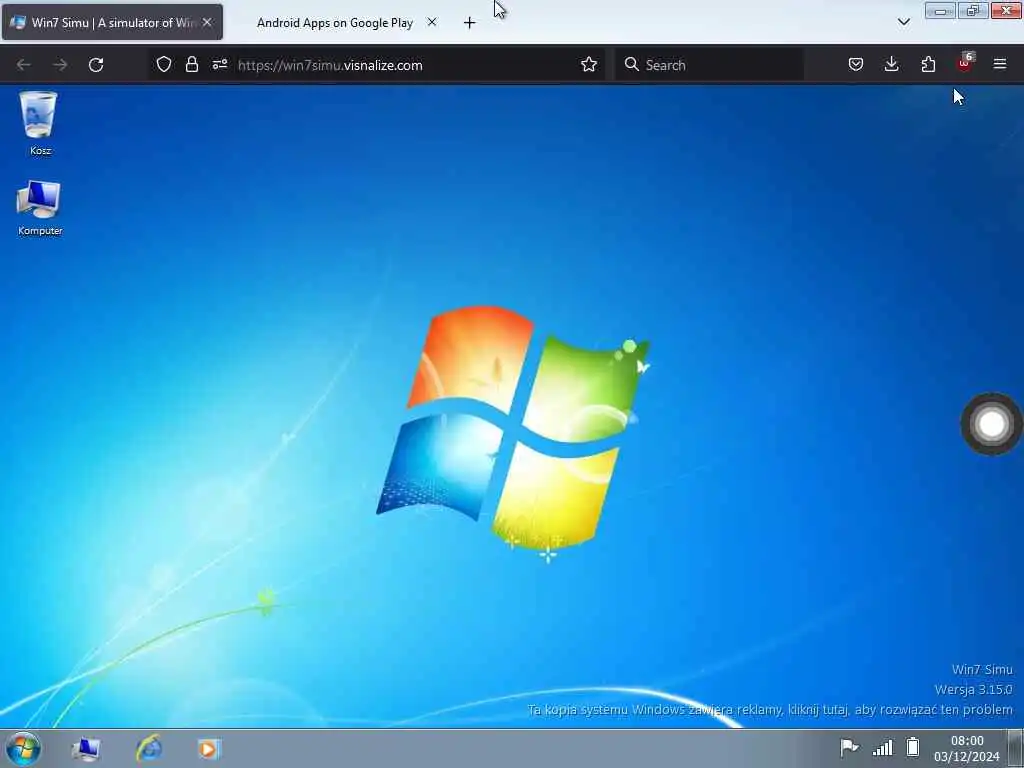Open the Downloads panel
This screenshot has height=768, width=1024.
(891, 64)
